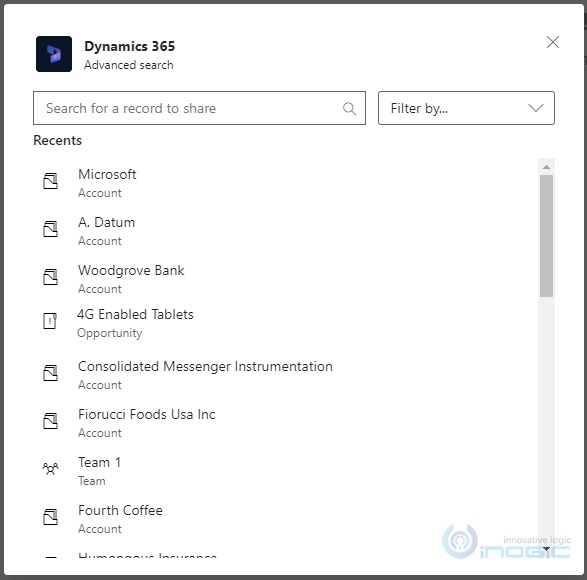Click the icon beside Consolidated Messenger Instrumentation

tap(50, 373)
